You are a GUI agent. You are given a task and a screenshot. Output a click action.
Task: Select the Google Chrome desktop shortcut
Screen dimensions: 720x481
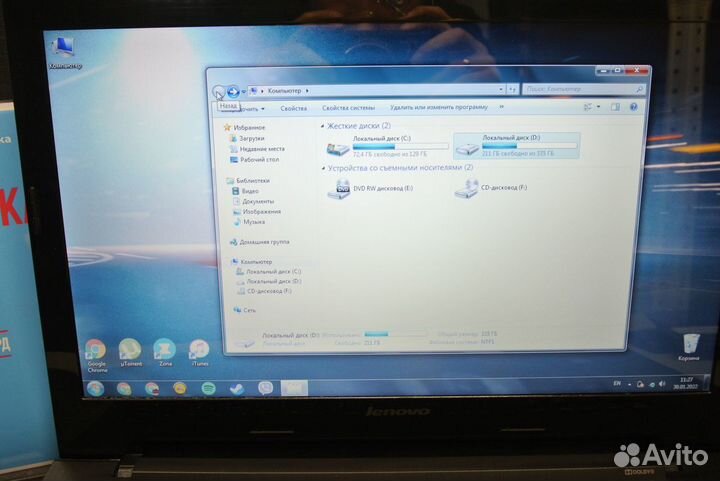point(96,356)
